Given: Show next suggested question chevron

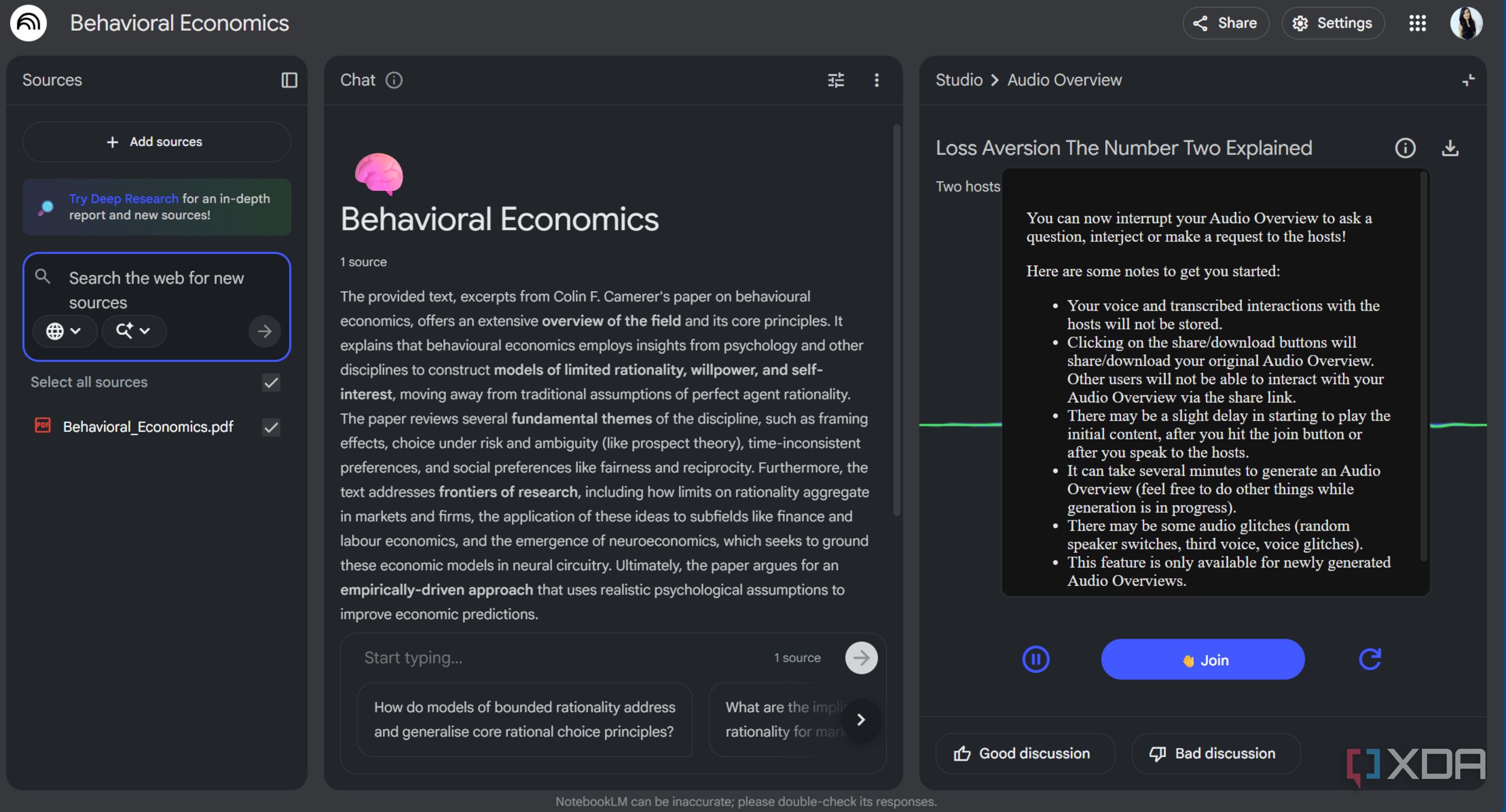Looking at the screenshot, I should pyautogui.click(x=860, y=720).
